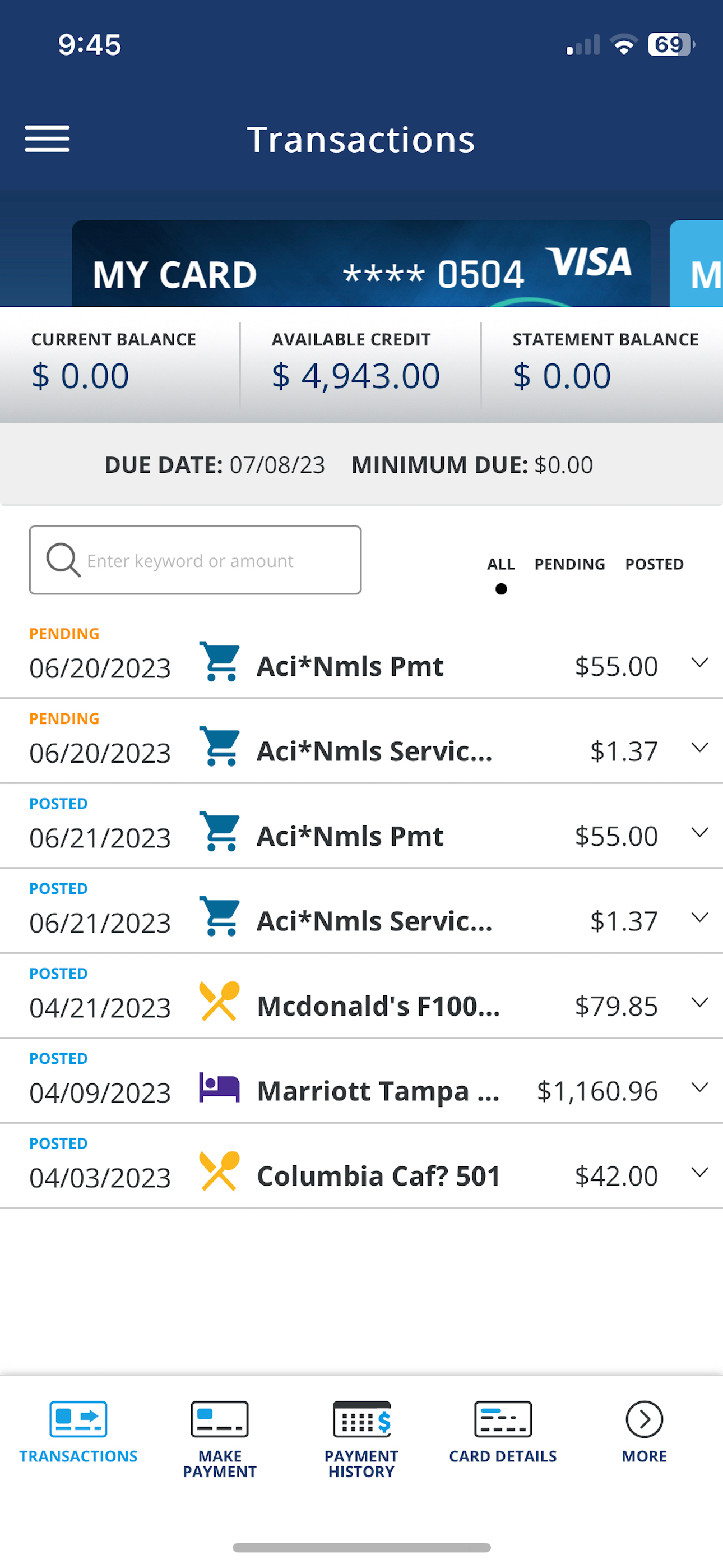The width and height of the screenshot is (723, 1568).
Task: Open Card Details icon
Action: (503, 1419)
